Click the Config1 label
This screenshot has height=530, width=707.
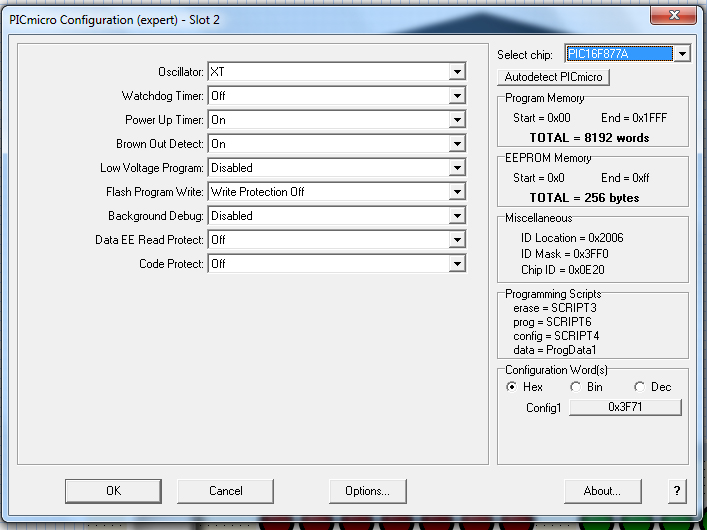pos(543,408)
